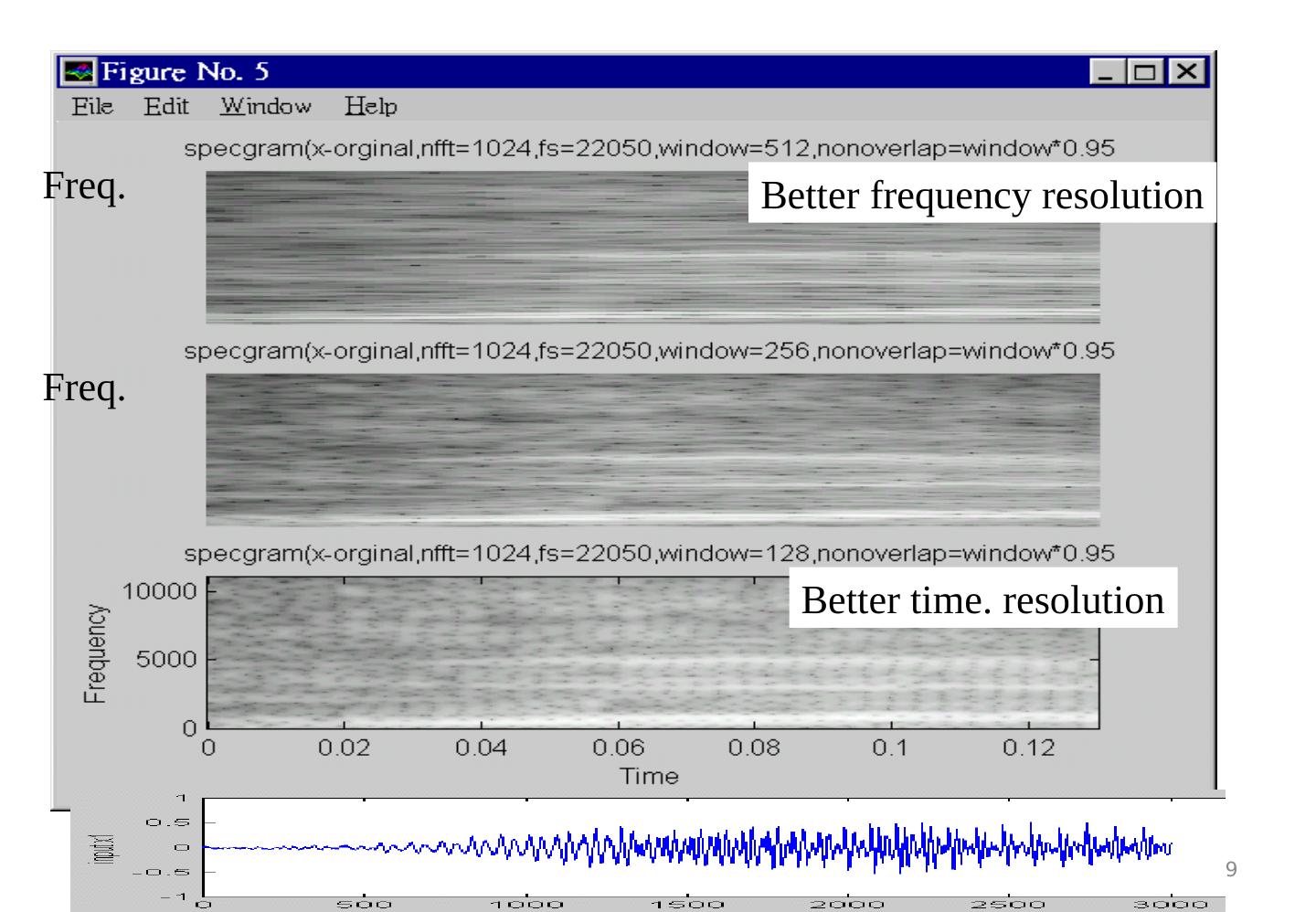Open the Help menu
Screen dimensions: 1316x912
pyautogui.click(x=370, y=107)
